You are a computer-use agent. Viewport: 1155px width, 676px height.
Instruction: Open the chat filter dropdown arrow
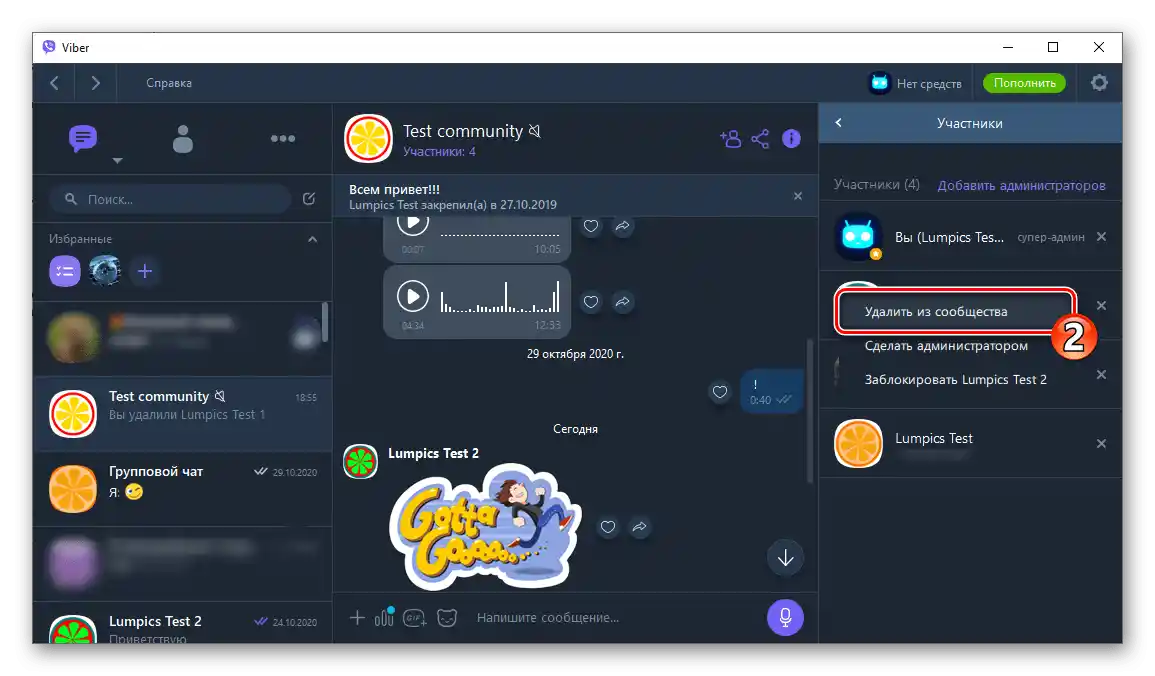(117, 161)
